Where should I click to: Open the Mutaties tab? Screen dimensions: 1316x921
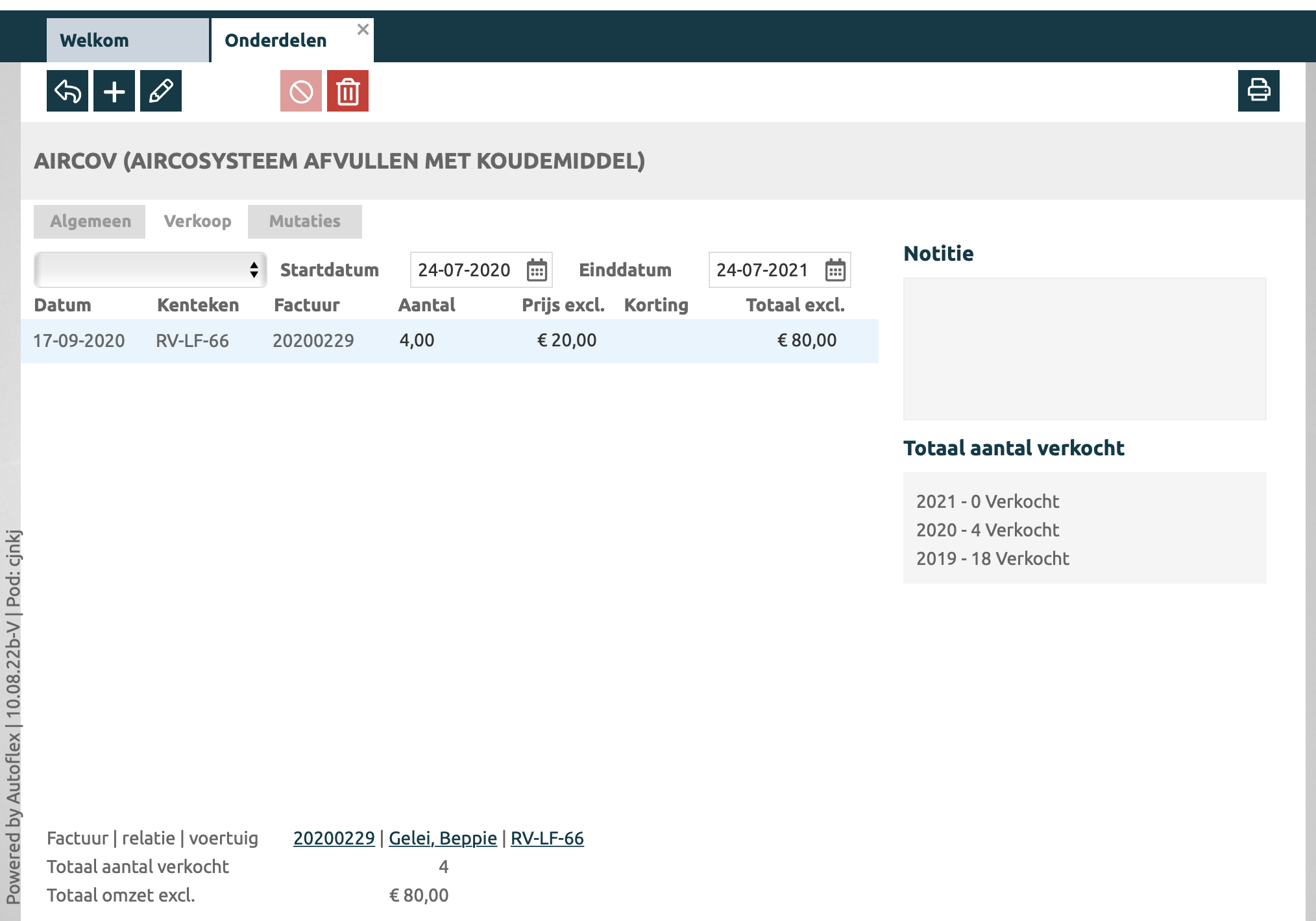coord(304,222)
